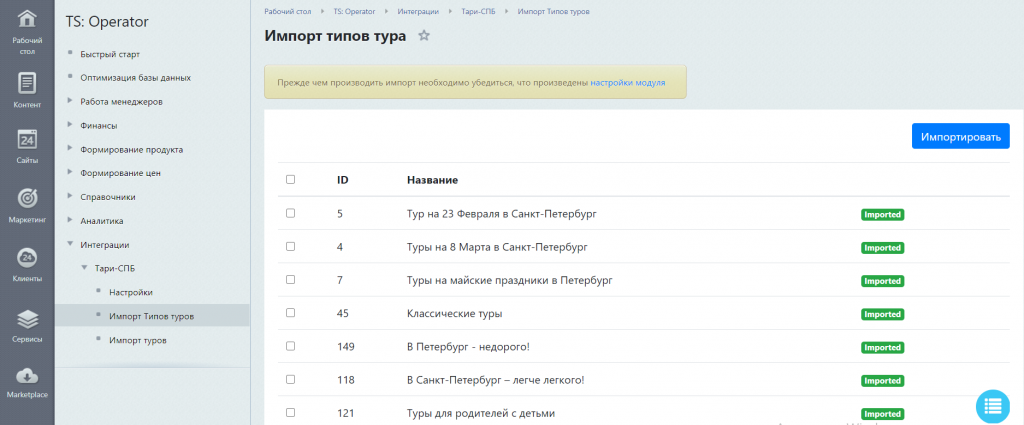Viewport: 1024px width, 425px height.
Task: Add page to favorites with star icon
Action: (x=424, y=36)
